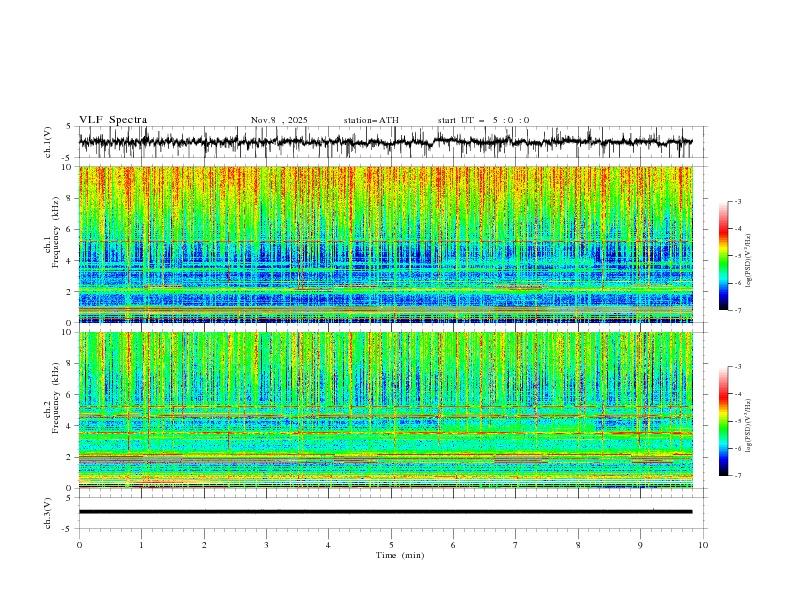
Task: Click the "Time (min)" x-axis label
Action: (400, 555)
